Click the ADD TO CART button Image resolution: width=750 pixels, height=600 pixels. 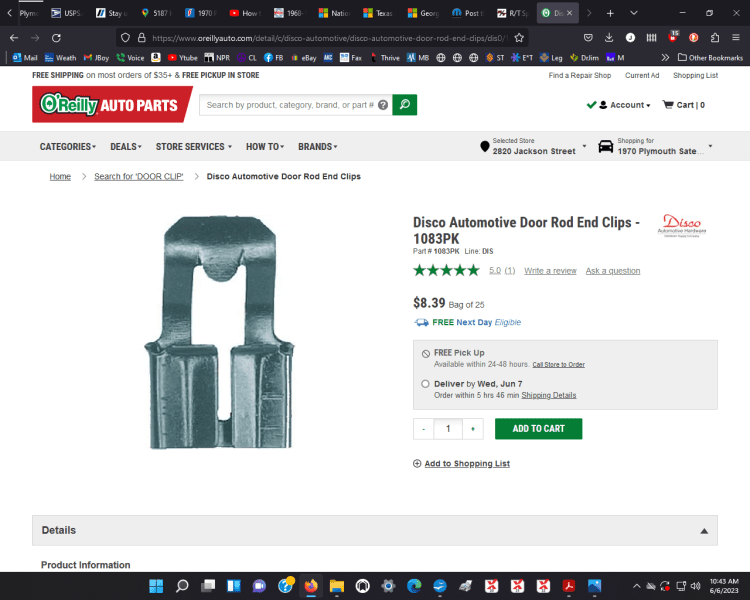[x=539, y=429]
